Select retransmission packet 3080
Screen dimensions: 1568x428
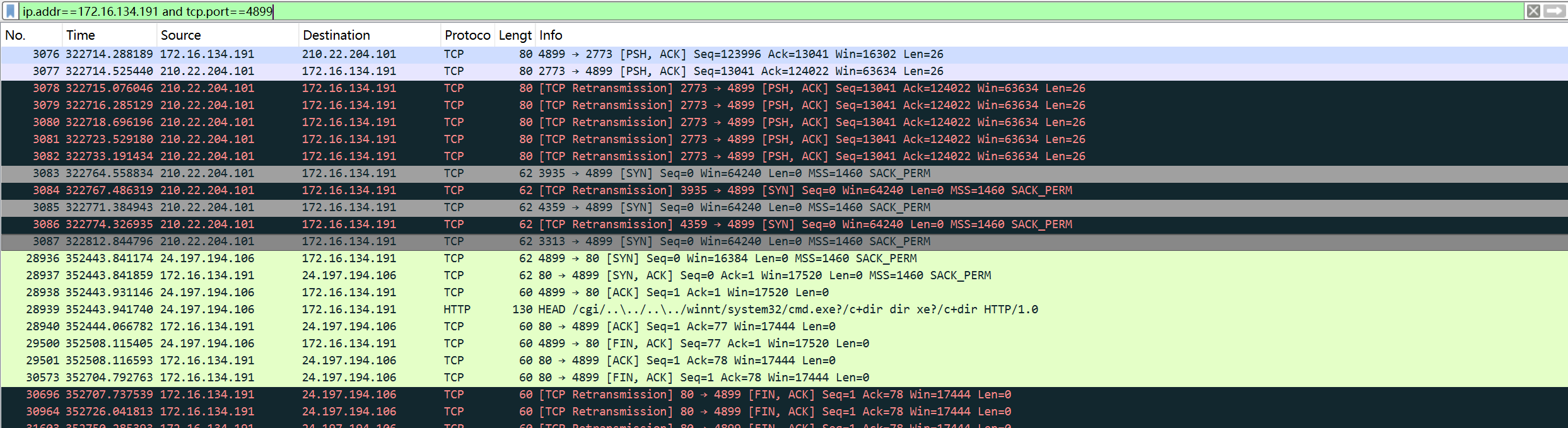[x=784, y=122]
